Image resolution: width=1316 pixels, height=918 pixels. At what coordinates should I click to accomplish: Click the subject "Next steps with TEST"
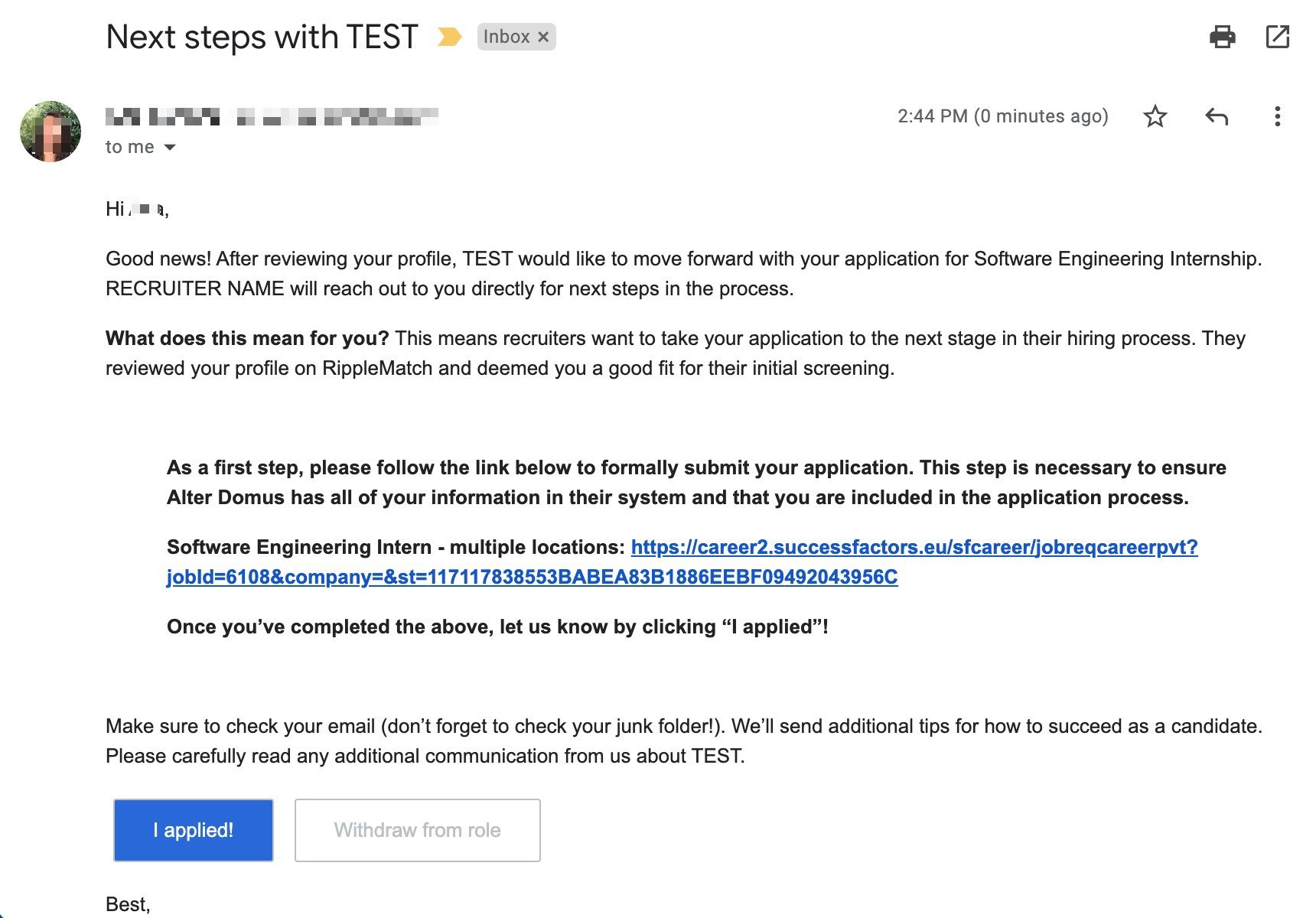(262, 37)
